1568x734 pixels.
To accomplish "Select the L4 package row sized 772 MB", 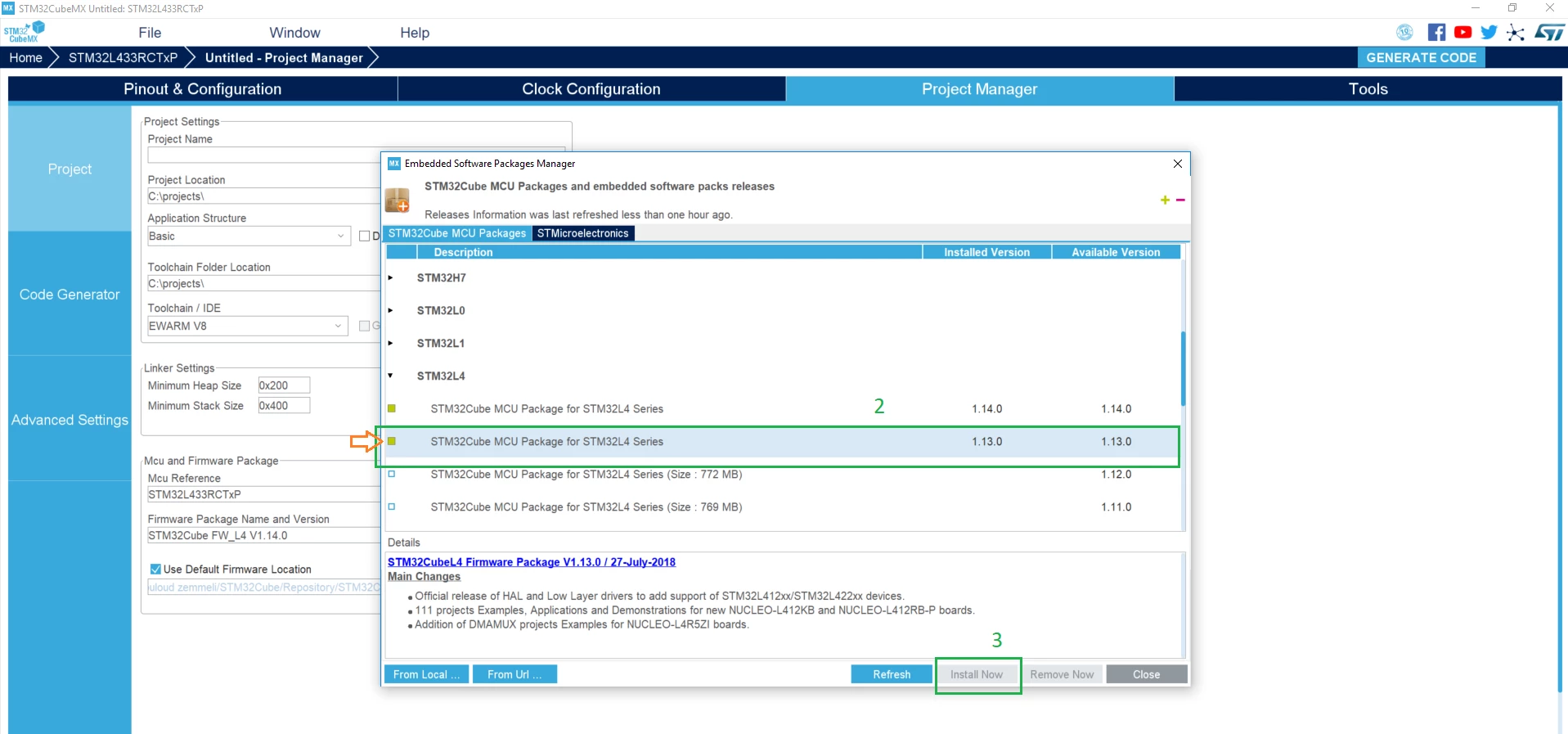I will 782,474.
